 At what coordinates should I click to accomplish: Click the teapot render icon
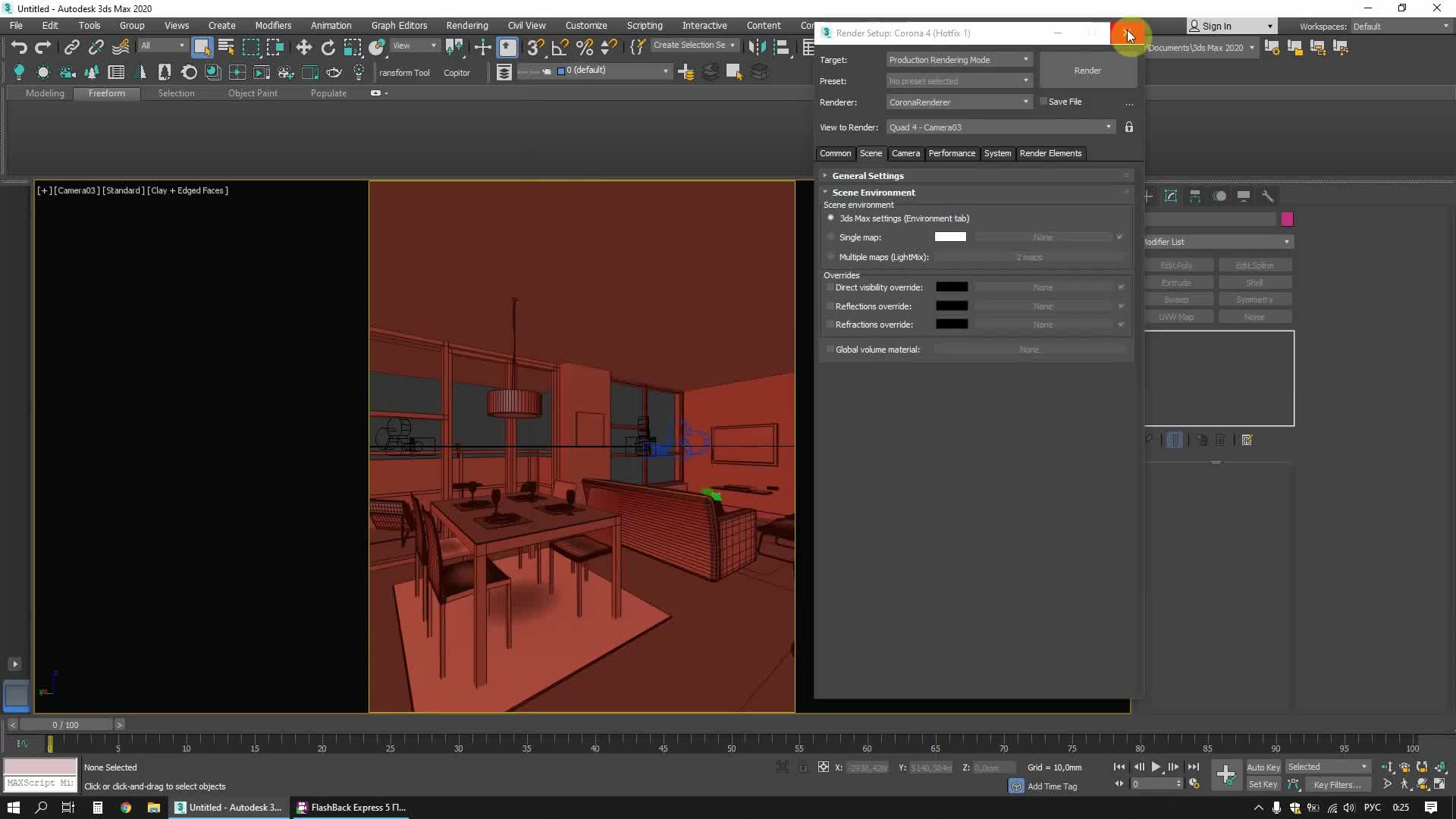[x=334, y=72]
